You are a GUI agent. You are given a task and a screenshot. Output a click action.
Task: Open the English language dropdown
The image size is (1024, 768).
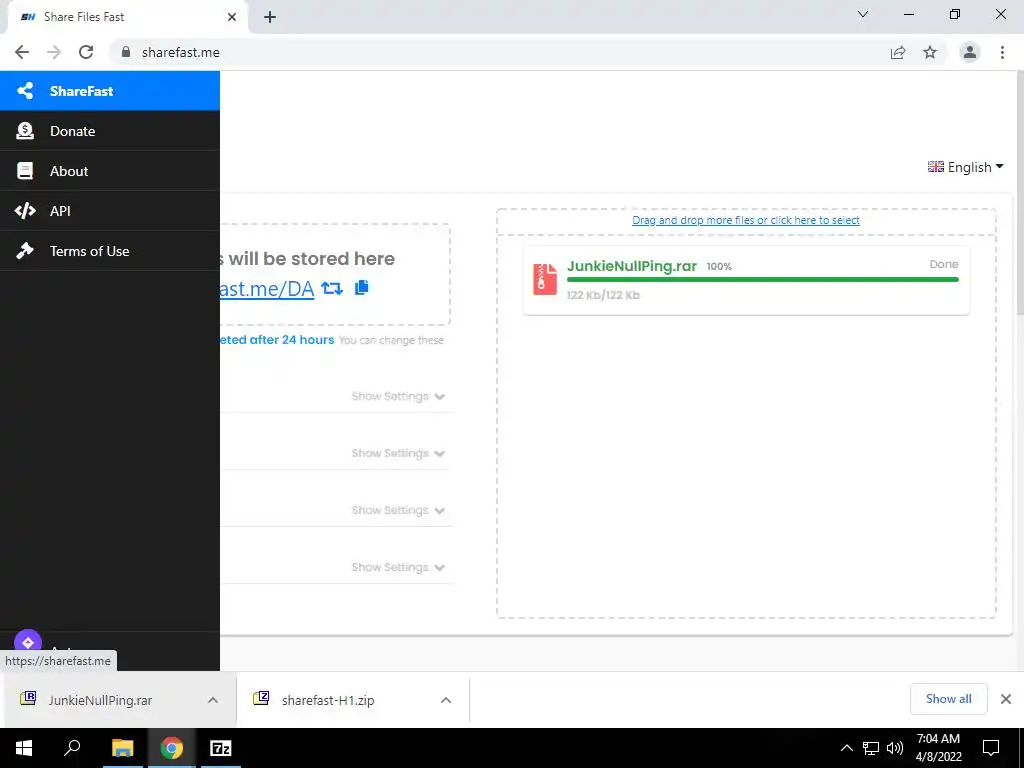pos(965,167)
